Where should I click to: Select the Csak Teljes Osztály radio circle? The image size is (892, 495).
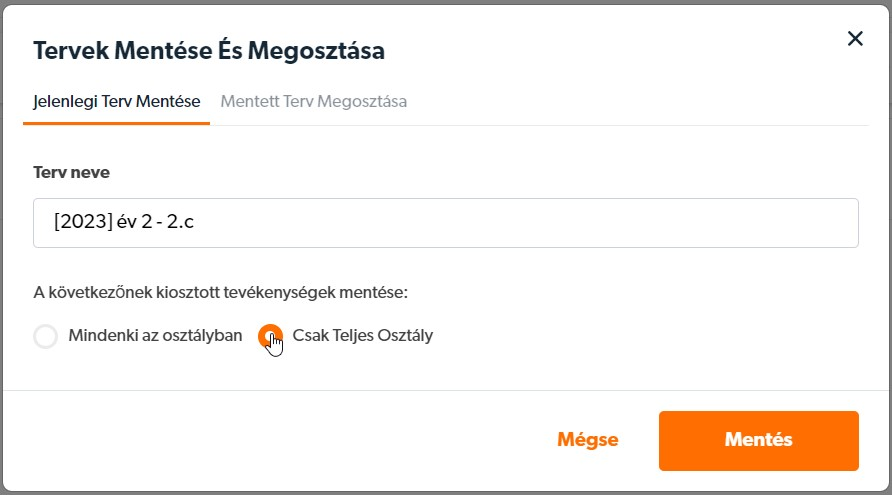tap(270, 336)
